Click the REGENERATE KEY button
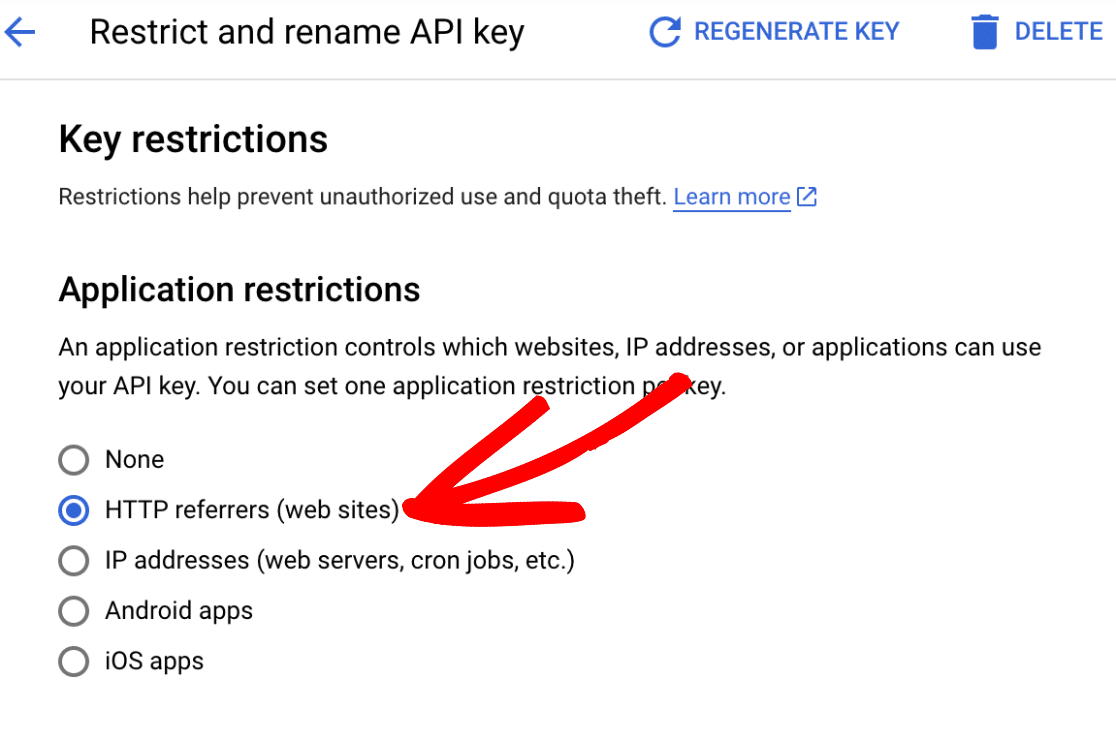1116x741 pixels. [x=795, y=31]
